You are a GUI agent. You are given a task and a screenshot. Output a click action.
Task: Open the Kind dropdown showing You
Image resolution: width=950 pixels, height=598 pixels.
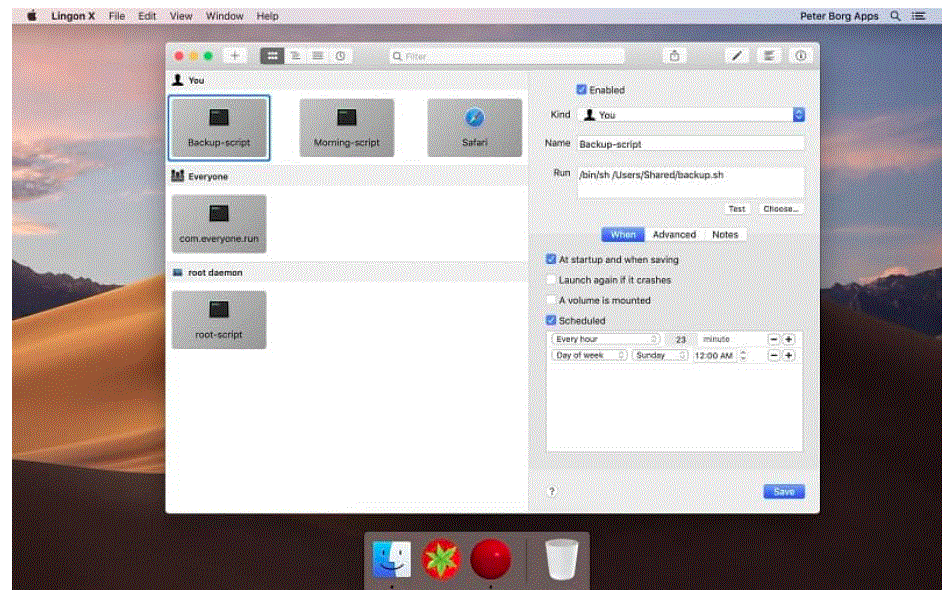coord(691,115)
